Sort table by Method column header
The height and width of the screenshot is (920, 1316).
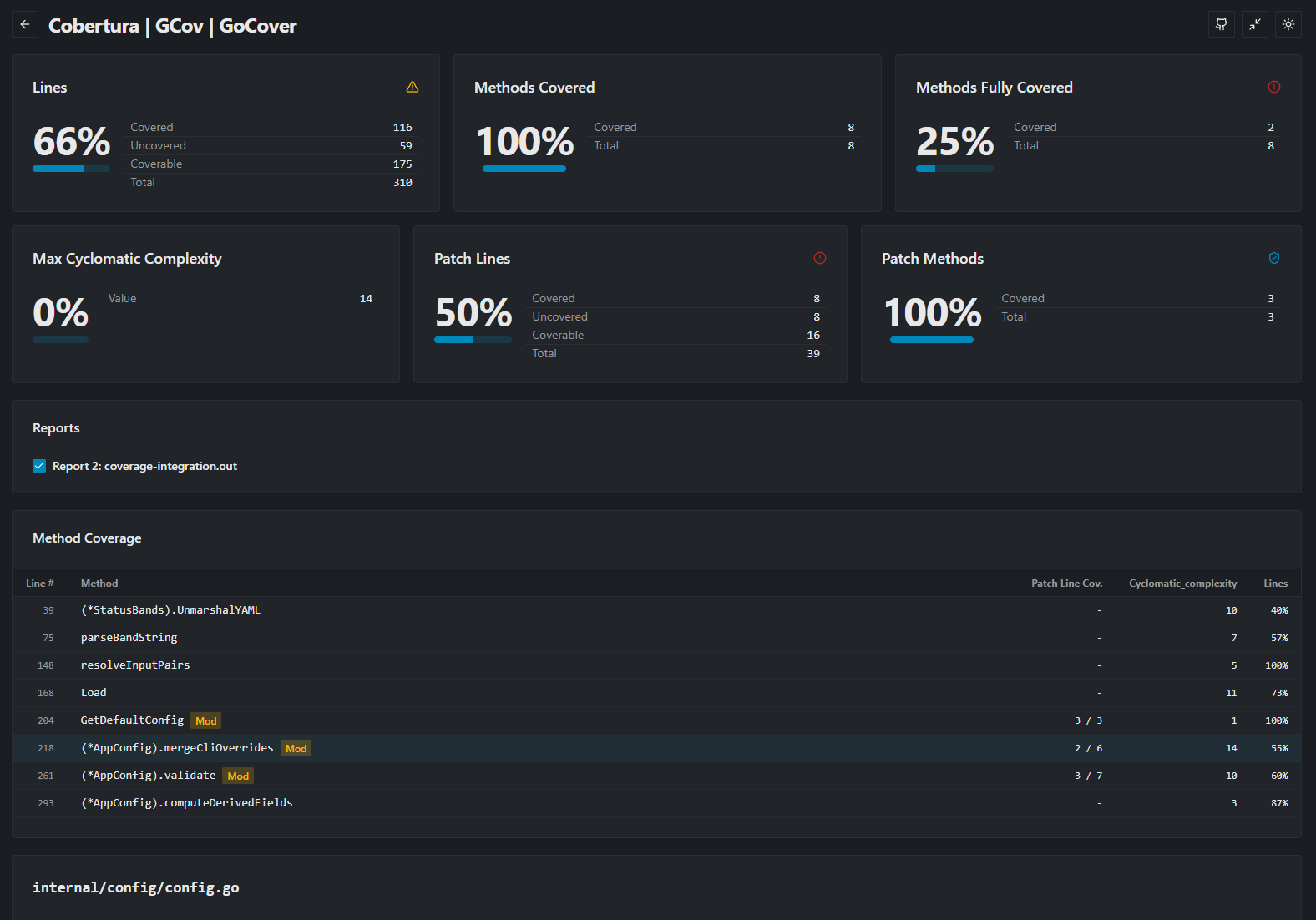coord(99,584)
